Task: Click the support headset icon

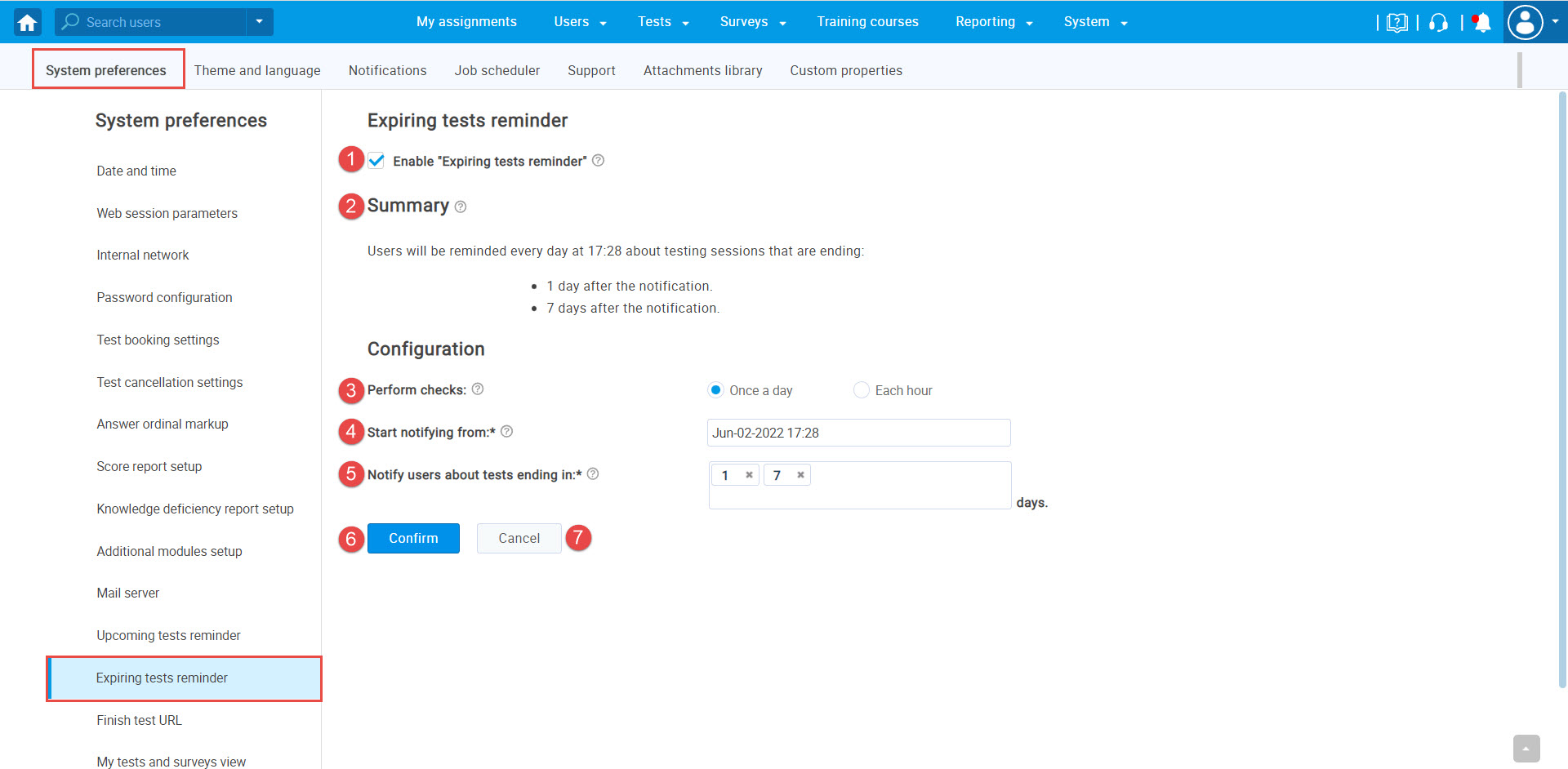Action: [1438, 22]
